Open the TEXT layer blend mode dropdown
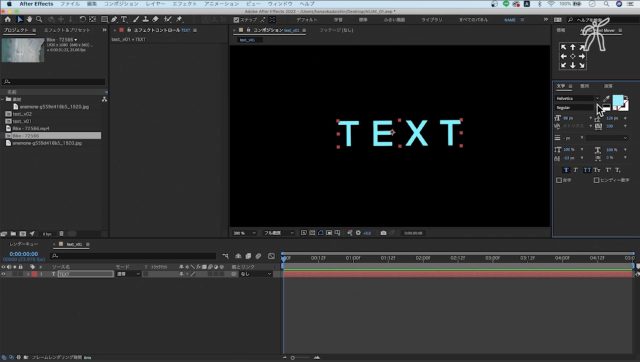The image size is (640, 362). [x=128, y=274]
